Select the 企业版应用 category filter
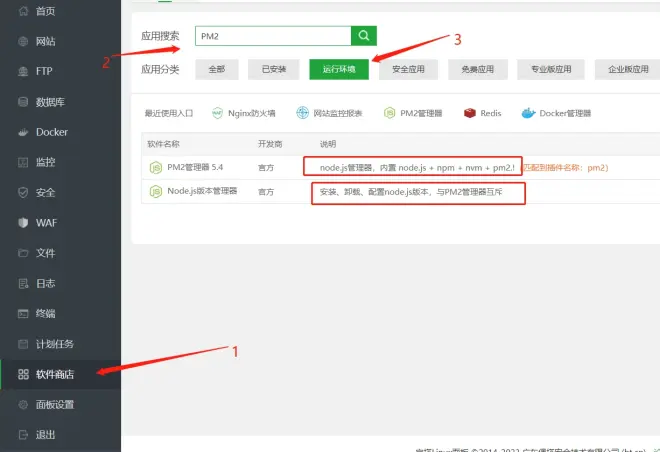 click(x=628, y=69)
